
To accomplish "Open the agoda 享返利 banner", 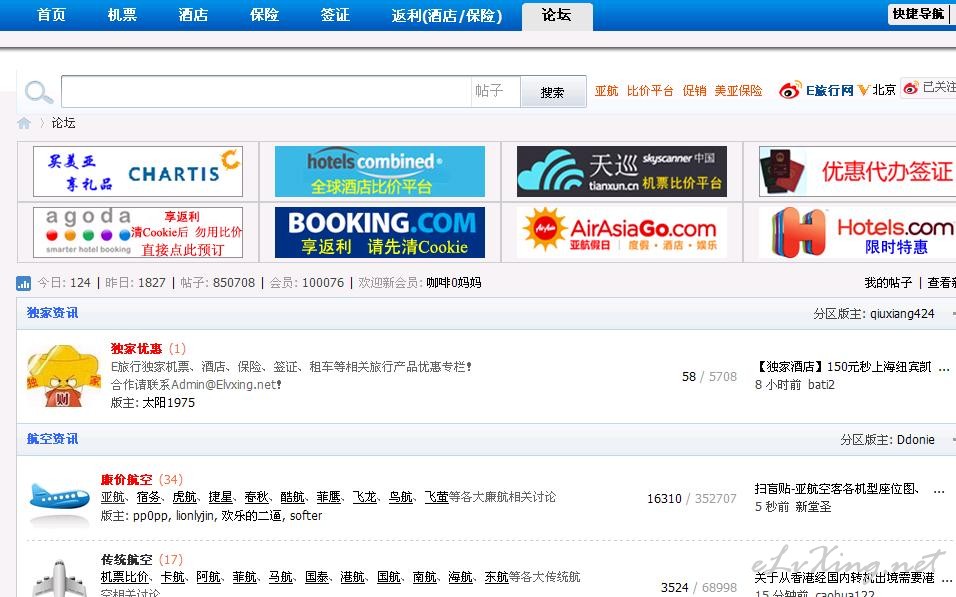I will pyautogui.click(x=138, y=232).
